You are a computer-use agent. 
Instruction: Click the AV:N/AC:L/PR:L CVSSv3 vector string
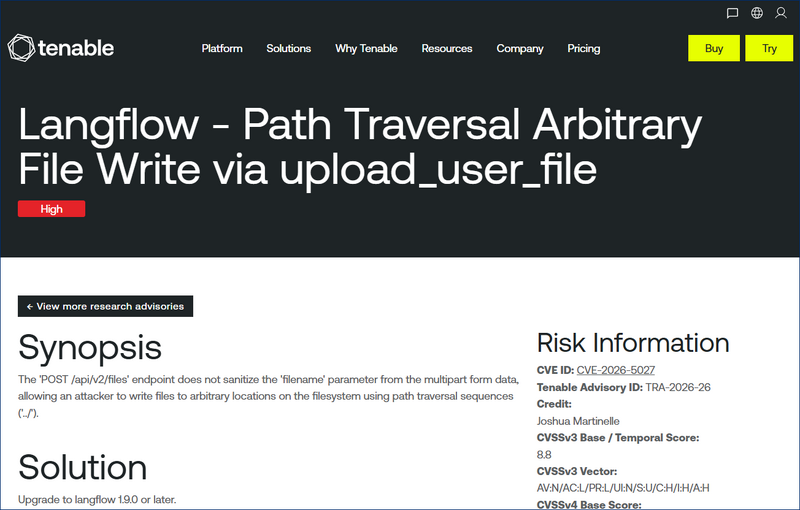coord(623,488)
